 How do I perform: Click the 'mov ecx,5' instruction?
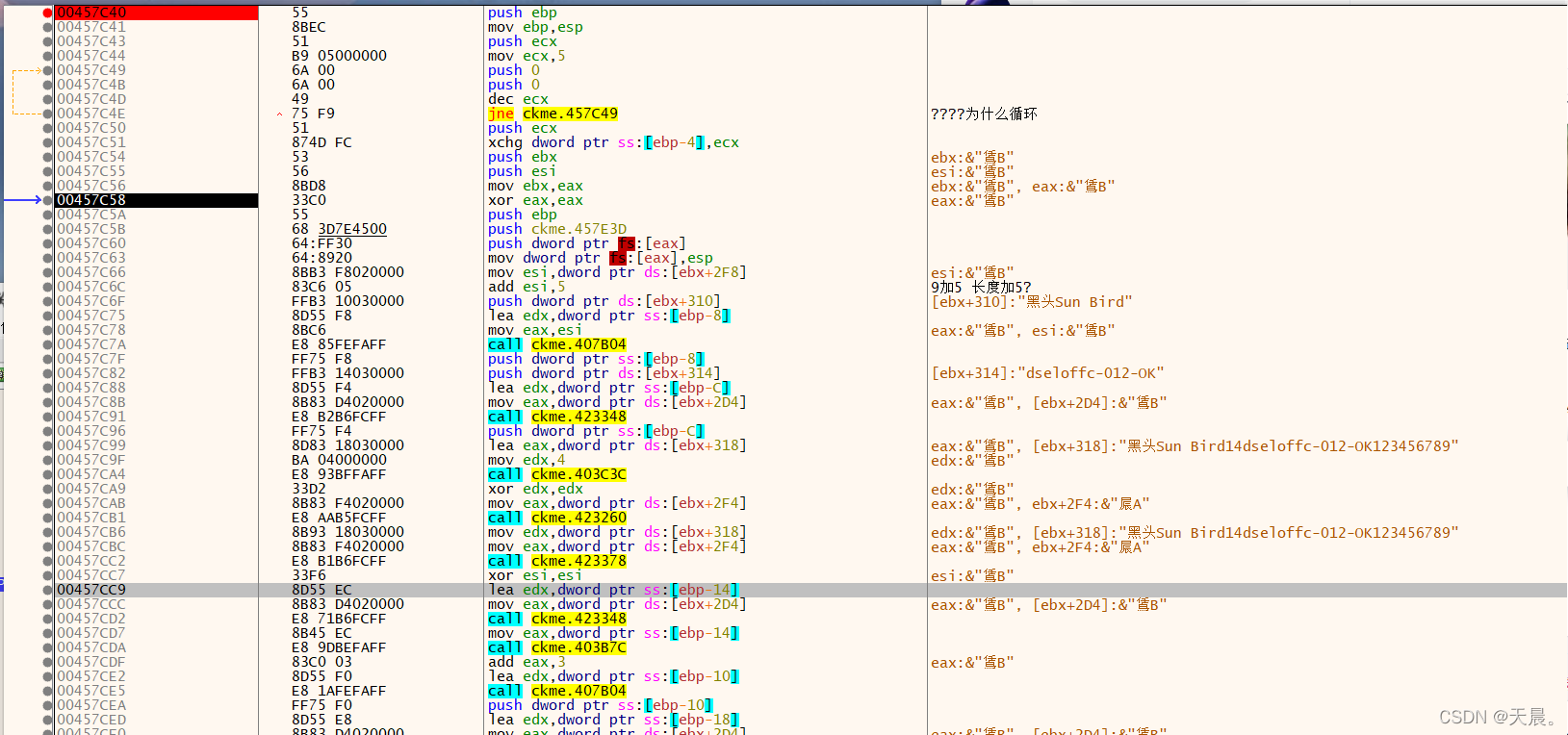[x=527, y=56]
